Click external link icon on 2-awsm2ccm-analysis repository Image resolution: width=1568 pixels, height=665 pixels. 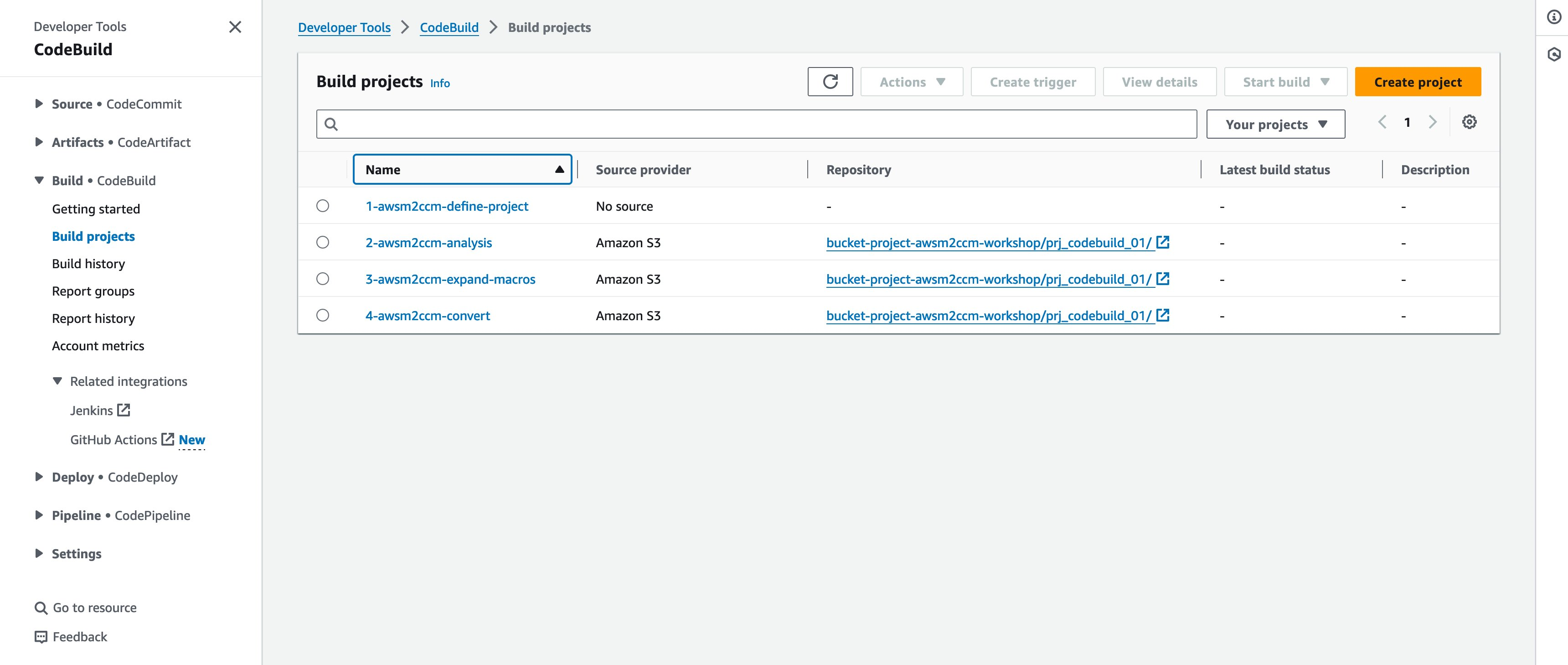click(1163, 242)
